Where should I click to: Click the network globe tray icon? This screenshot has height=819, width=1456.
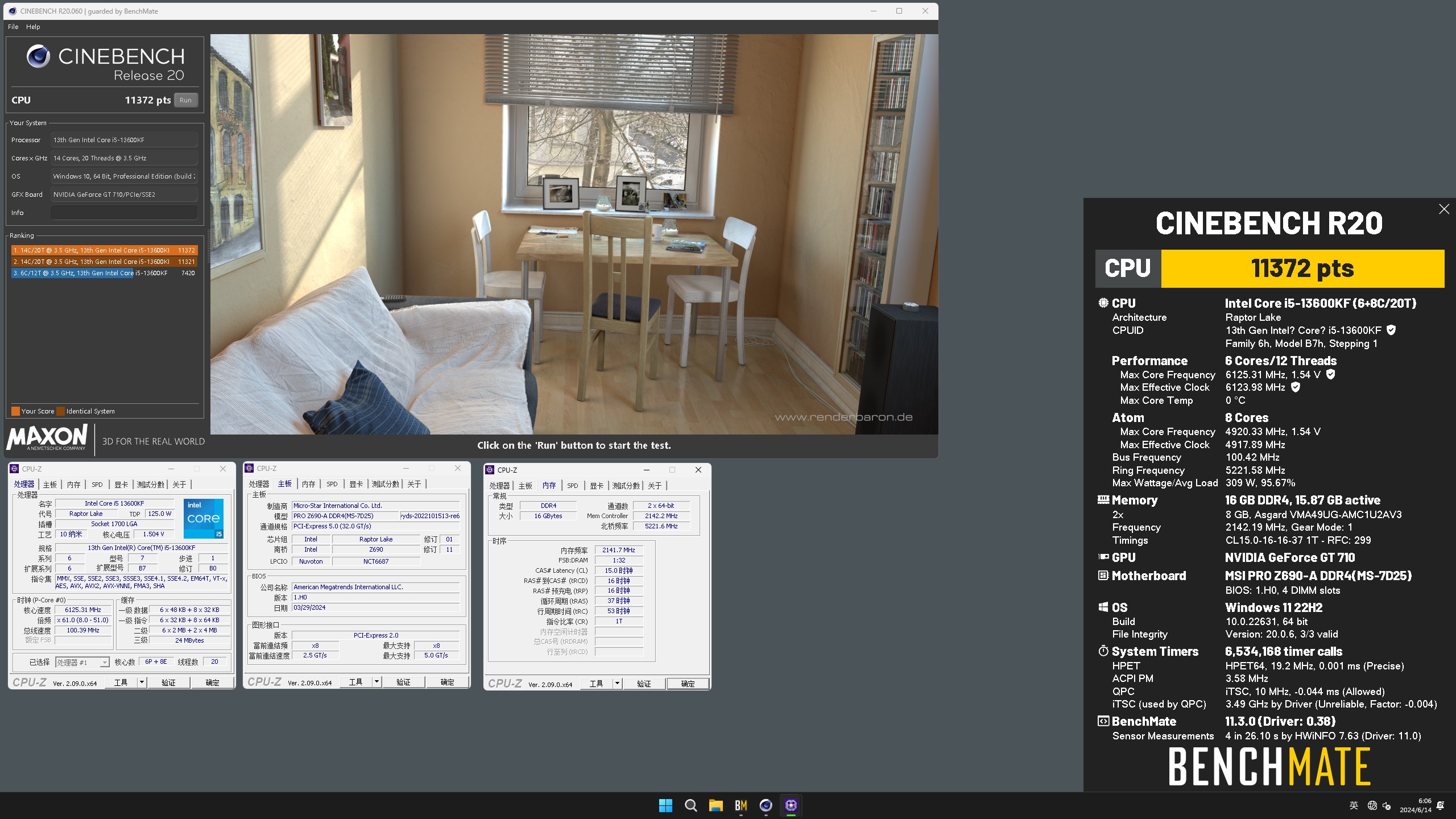point(1372,805)
